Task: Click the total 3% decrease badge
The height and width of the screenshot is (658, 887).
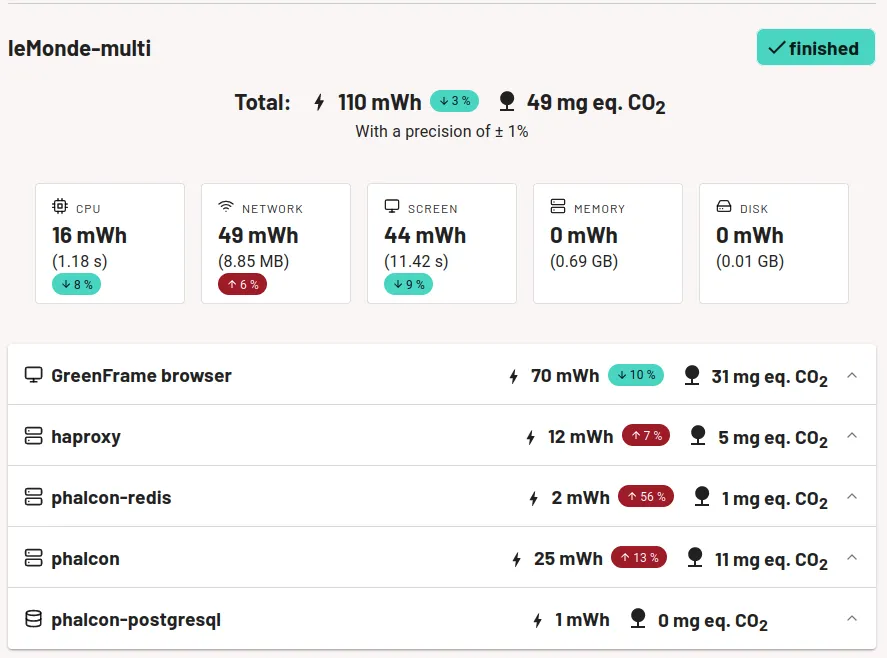Action: [x=454, y=101]
